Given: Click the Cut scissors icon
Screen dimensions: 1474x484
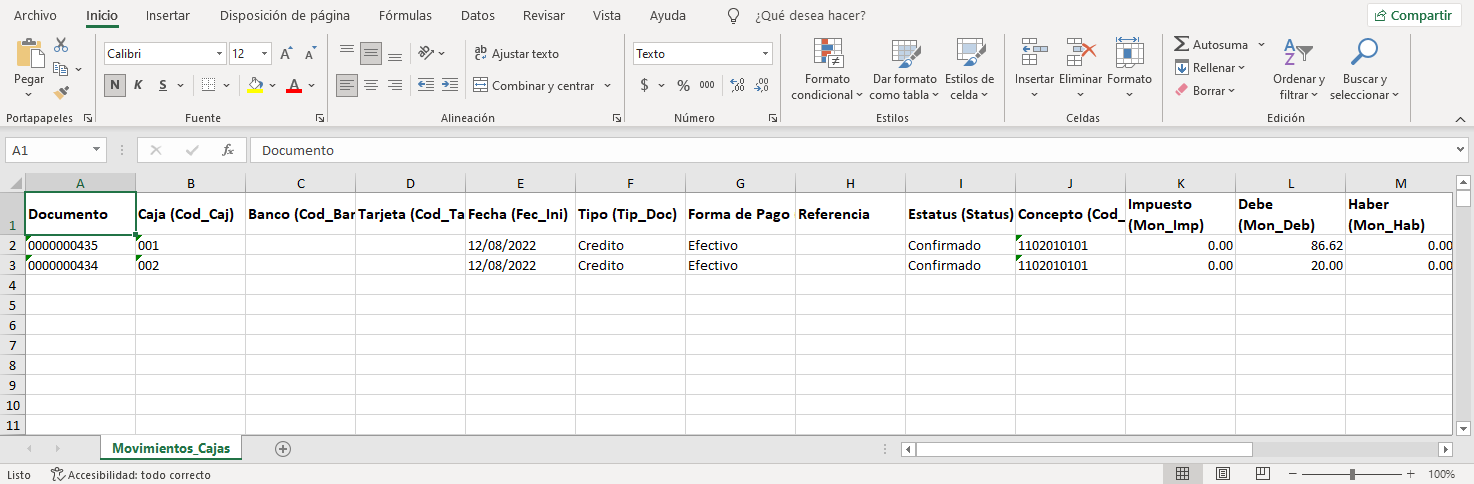Looking at the screenshot, I should (61, 45).
